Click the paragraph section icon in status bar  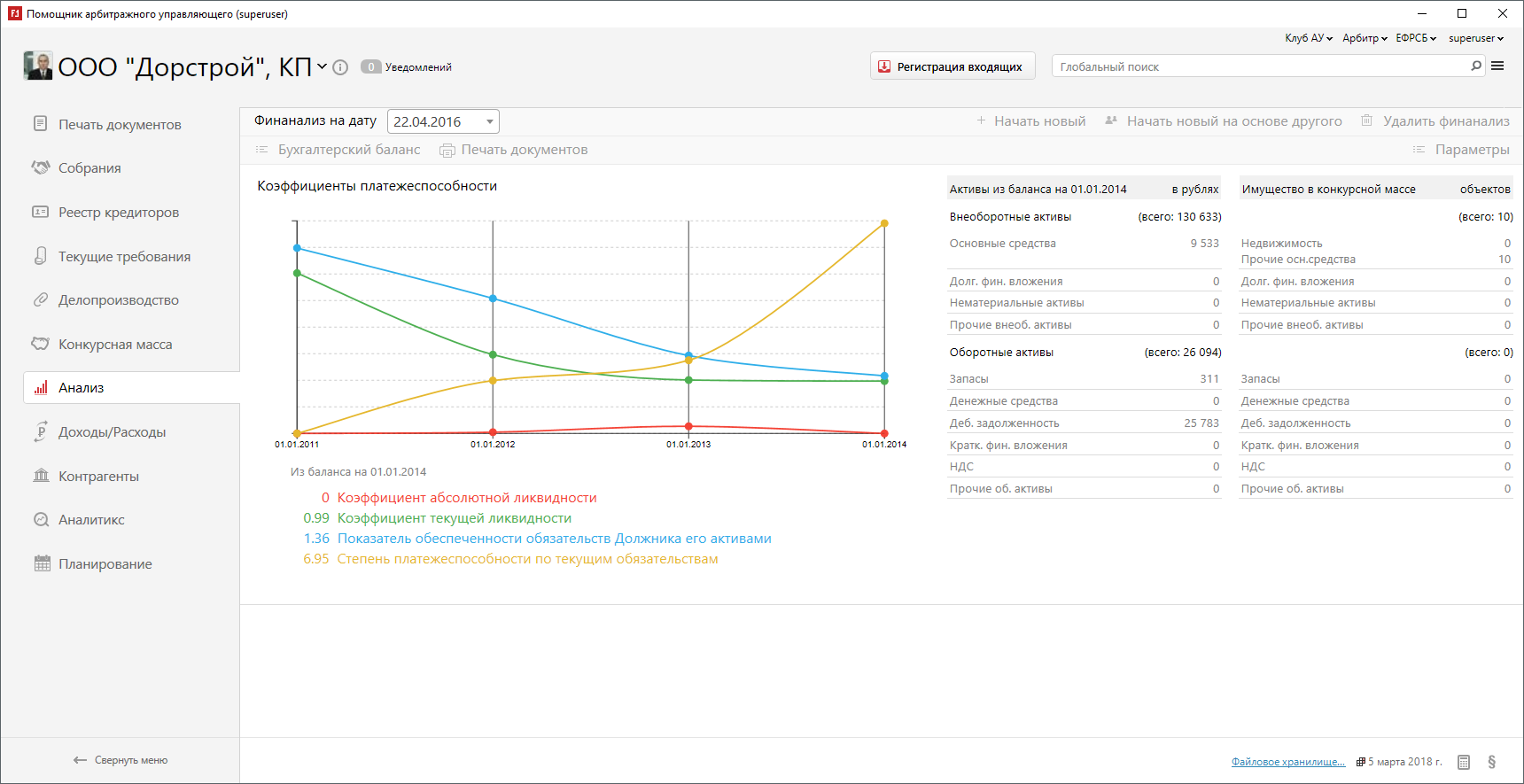pyautogui.click(x=1492, y=762)
